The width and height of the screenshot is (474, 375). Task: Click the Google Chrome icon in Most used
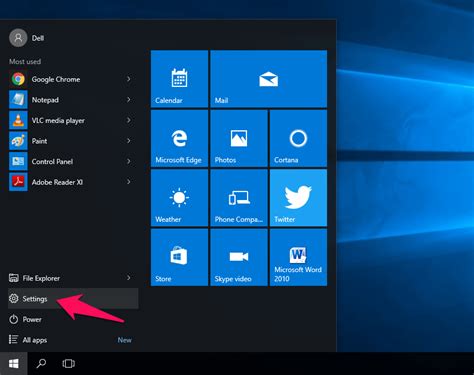click(x=18, y=79)
